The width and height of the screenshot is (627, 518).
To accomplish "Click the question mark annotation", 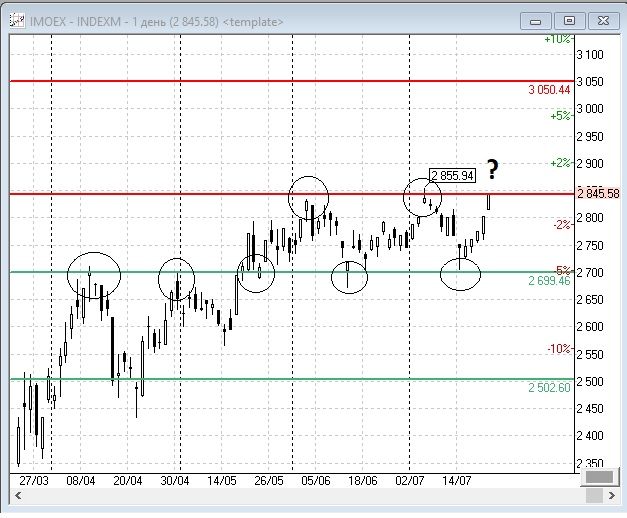I will [x=492, y=168].
